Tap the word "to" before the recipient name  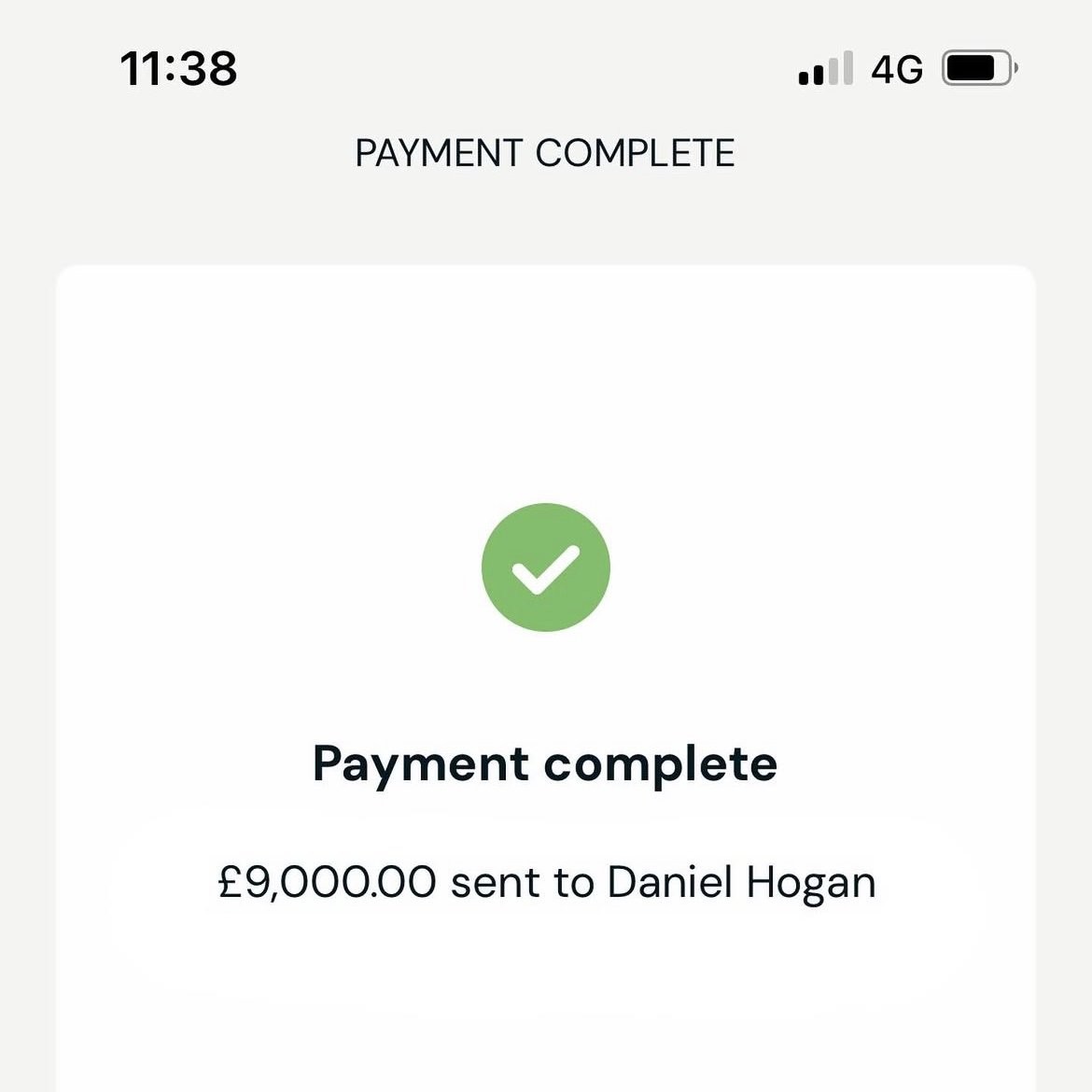click(x=573, y=882)
